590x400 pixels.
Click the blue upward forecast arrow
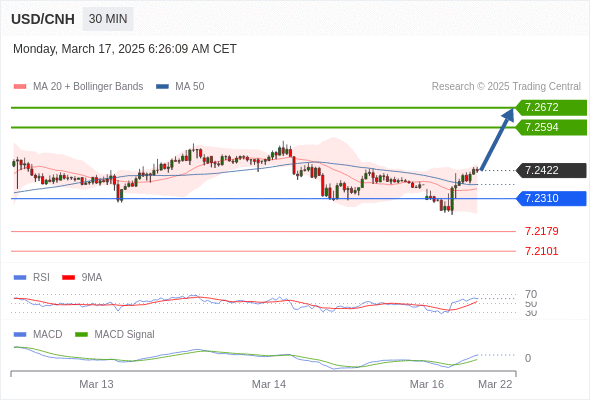point(497,139)
